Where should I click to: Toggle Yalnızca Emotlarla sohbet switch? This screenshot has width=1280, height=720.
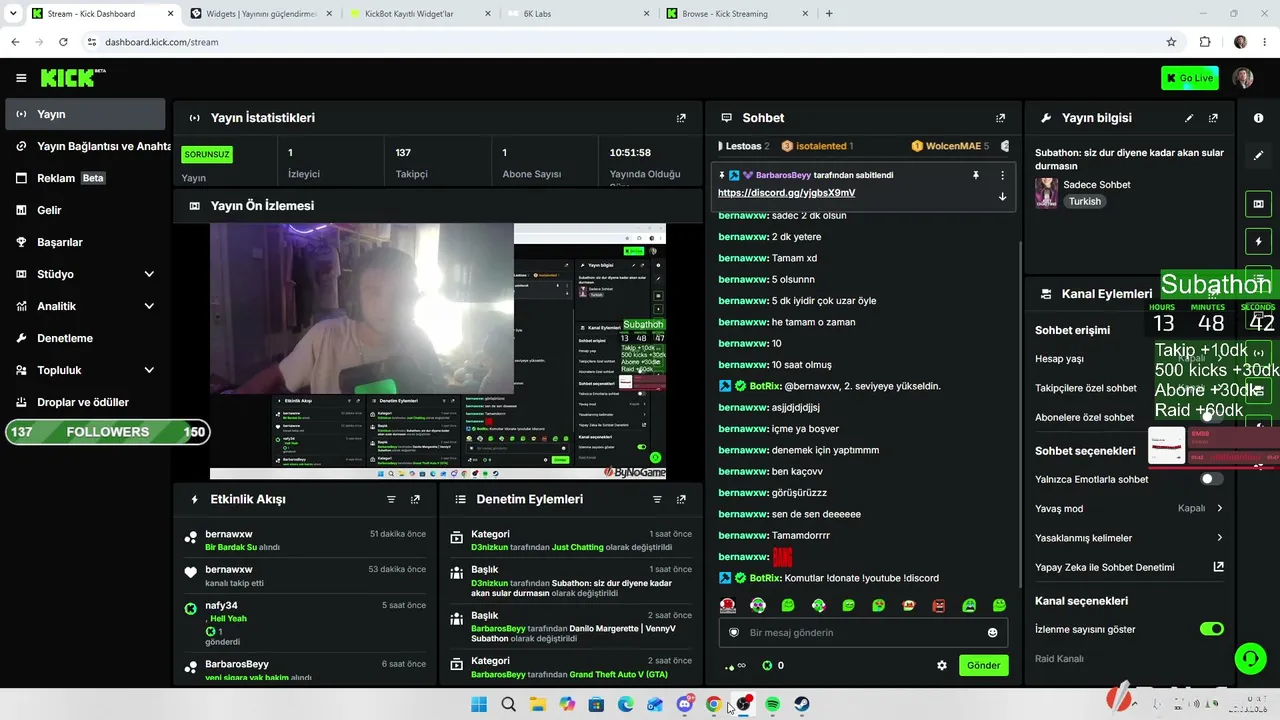tap(1211, 479)
